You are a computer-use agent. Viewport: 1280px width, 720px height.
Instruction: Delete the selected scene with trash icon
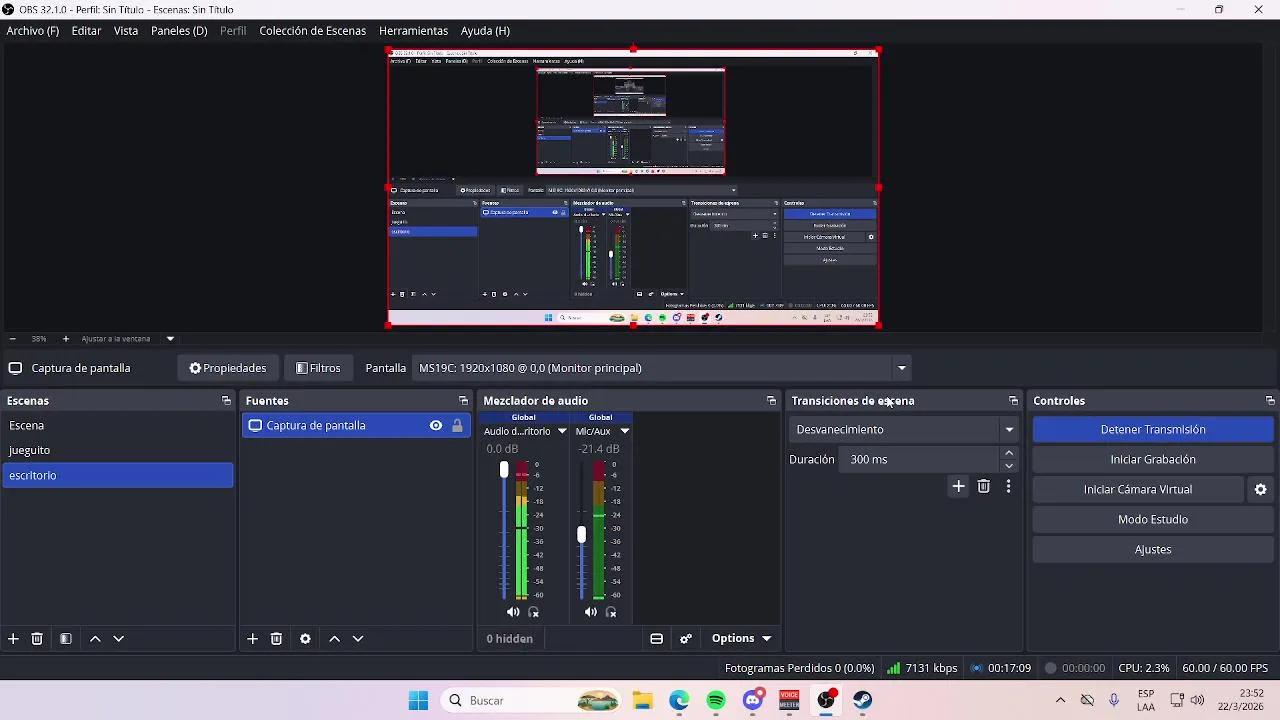[x=37, y=638]
